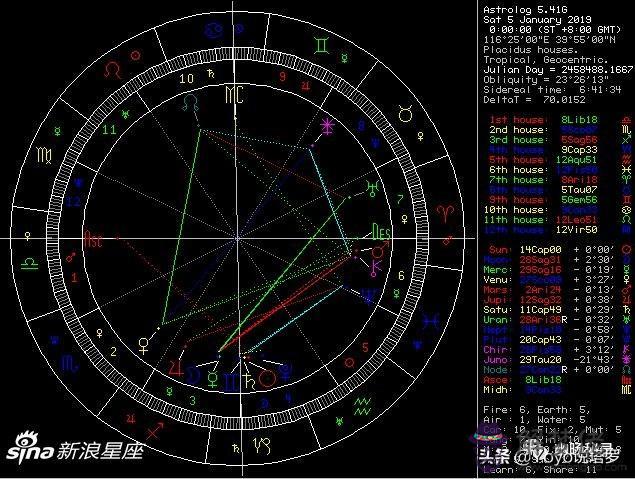This screenshot has width=635, height=479.
Task: Click the "Fire: 6, Earth: 5" element summary
Action: pos(537,409)
